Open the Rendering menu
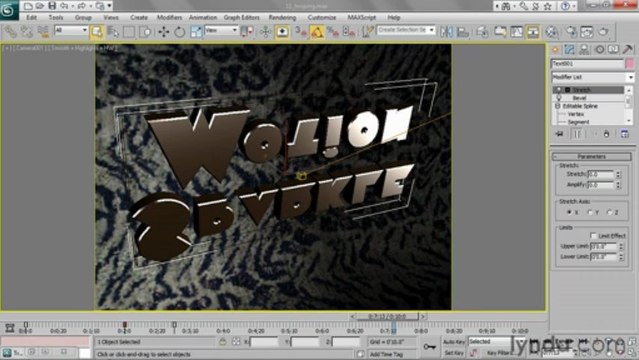The height and width of the screenshot is (360, 639). pyautogui.click(x=282, y=18)
